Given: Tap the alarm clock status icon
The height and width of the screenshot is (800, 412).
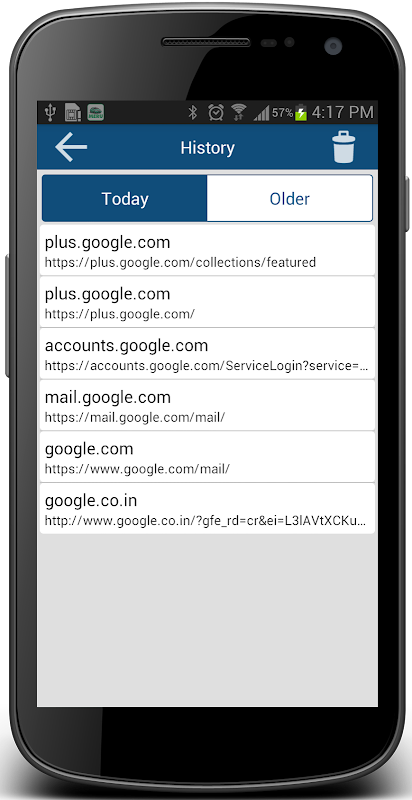Looking at the screenshot, I should coord(216,112).
